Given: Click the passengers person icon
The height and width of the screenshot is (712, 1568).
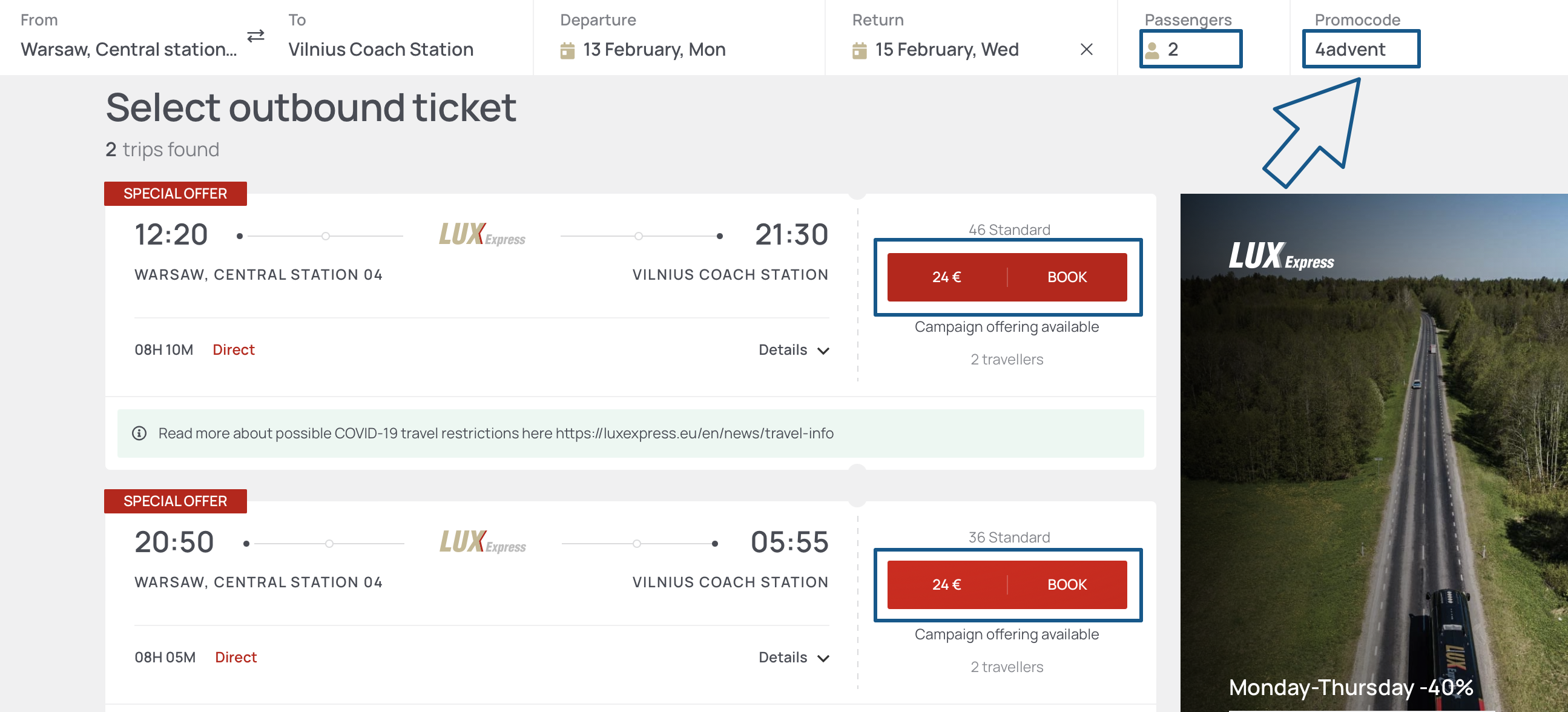Looking at the screenshot, I should [1151, 50].
